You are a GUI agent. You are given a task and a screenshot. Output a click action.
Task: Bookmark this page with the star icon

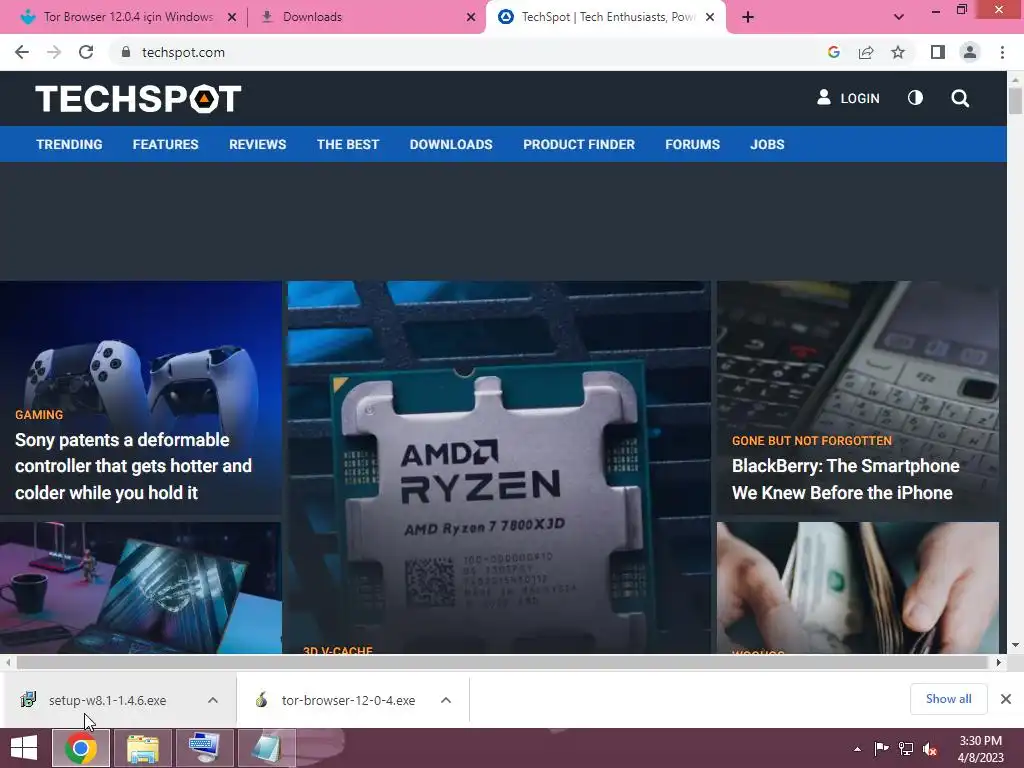pyautogui.click(x=898, y=52)
